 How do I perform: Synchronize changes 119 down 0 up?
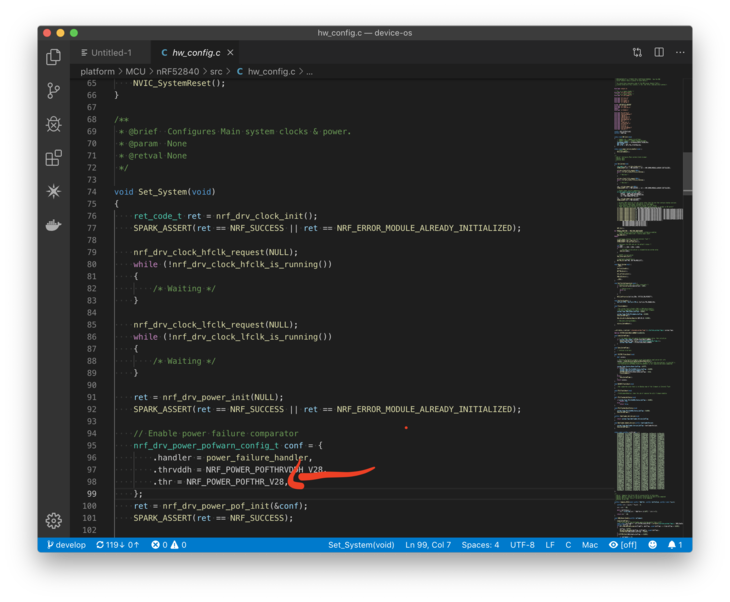click(x=117, y=545)
